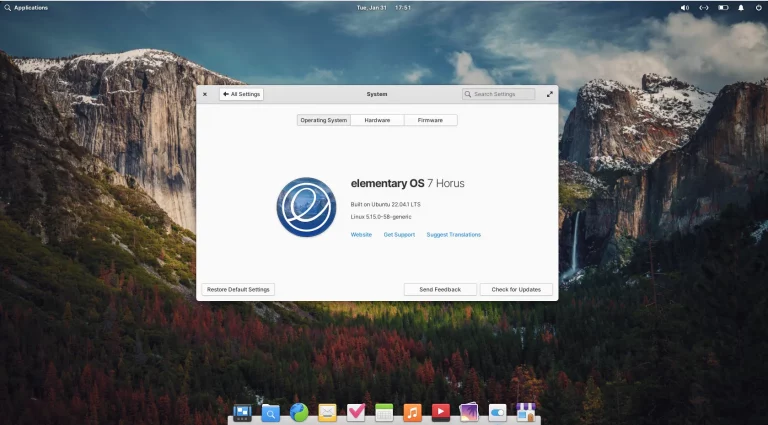The image size is (768, 425).
Task: Launch the Tasks app in dock
Action: (x=355, y=412)
